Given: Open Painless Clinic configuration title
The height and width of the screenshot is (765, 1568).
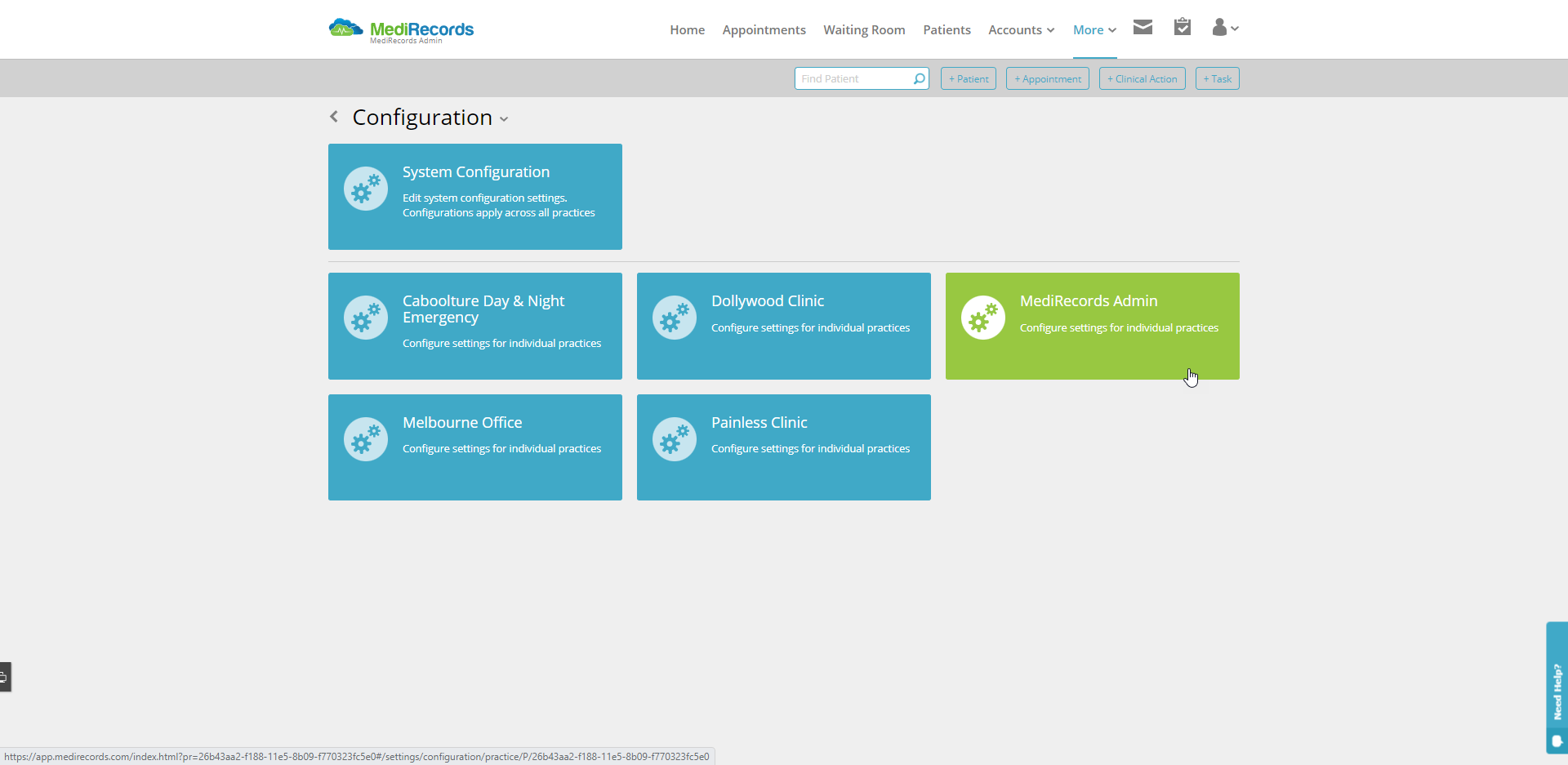Looking at the screenshot, I should click(x=759, y=423).
